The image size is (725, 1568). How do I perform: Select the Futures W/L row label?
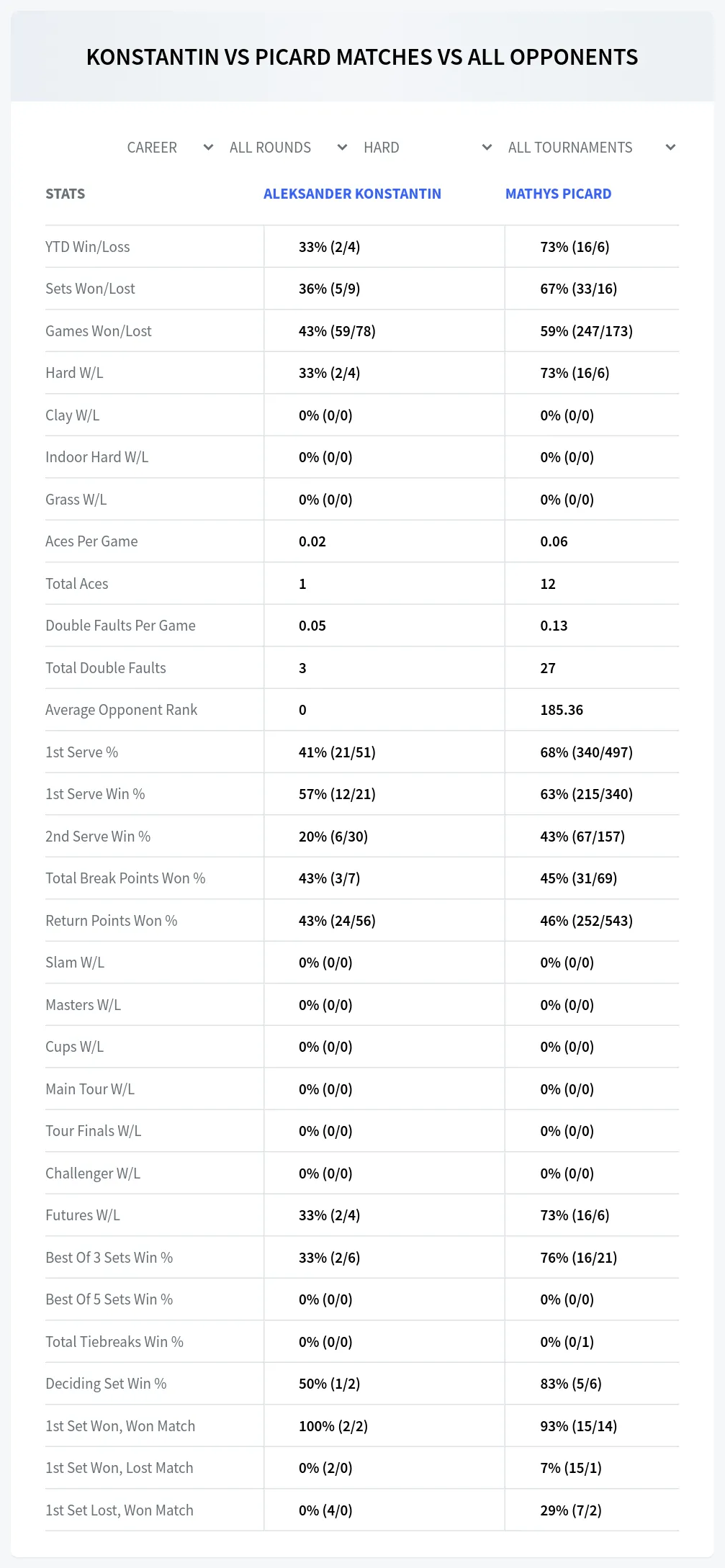(83, 1215)
